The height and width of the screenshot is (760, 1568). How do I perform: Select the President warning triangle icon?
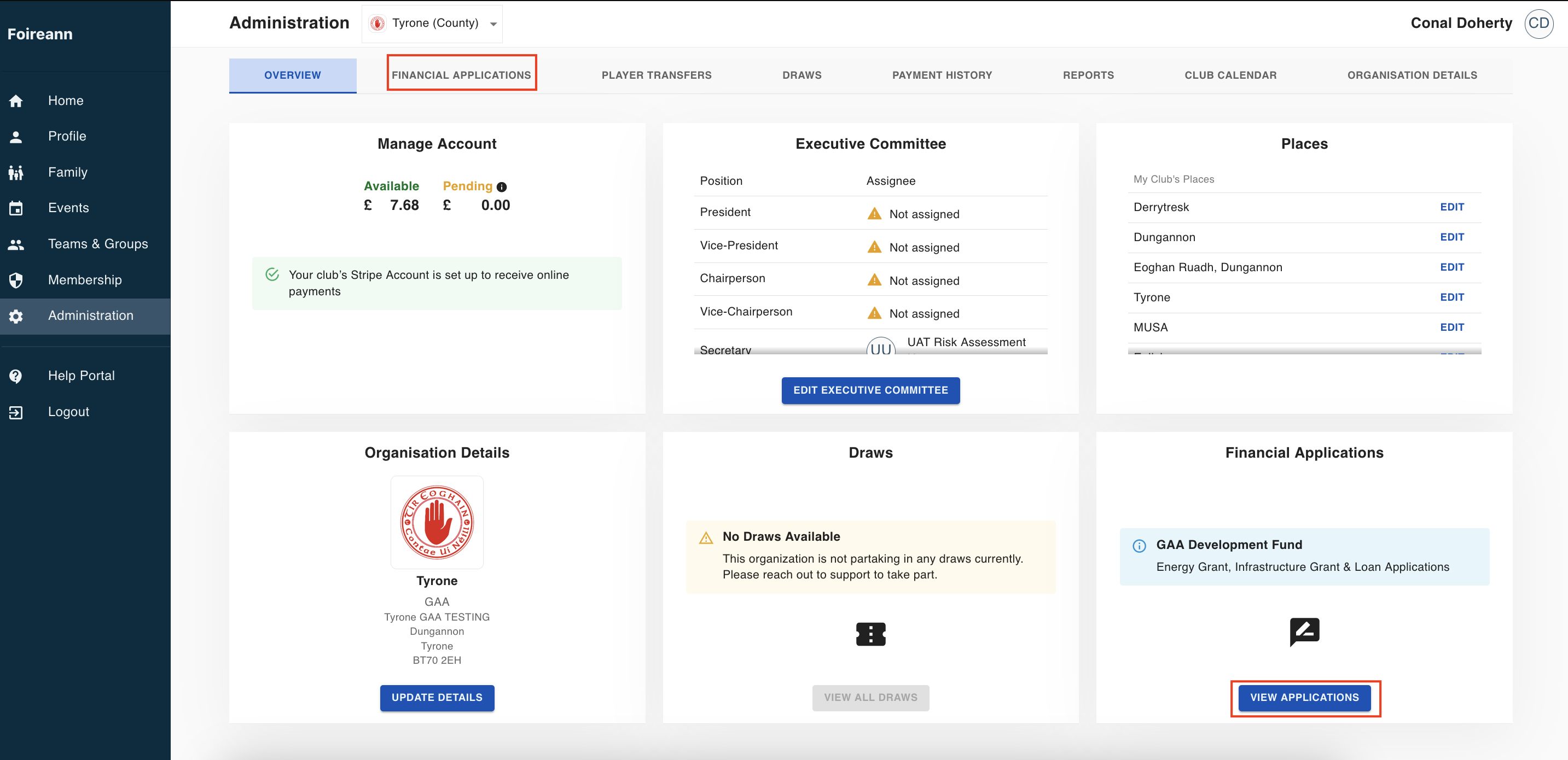874,214
